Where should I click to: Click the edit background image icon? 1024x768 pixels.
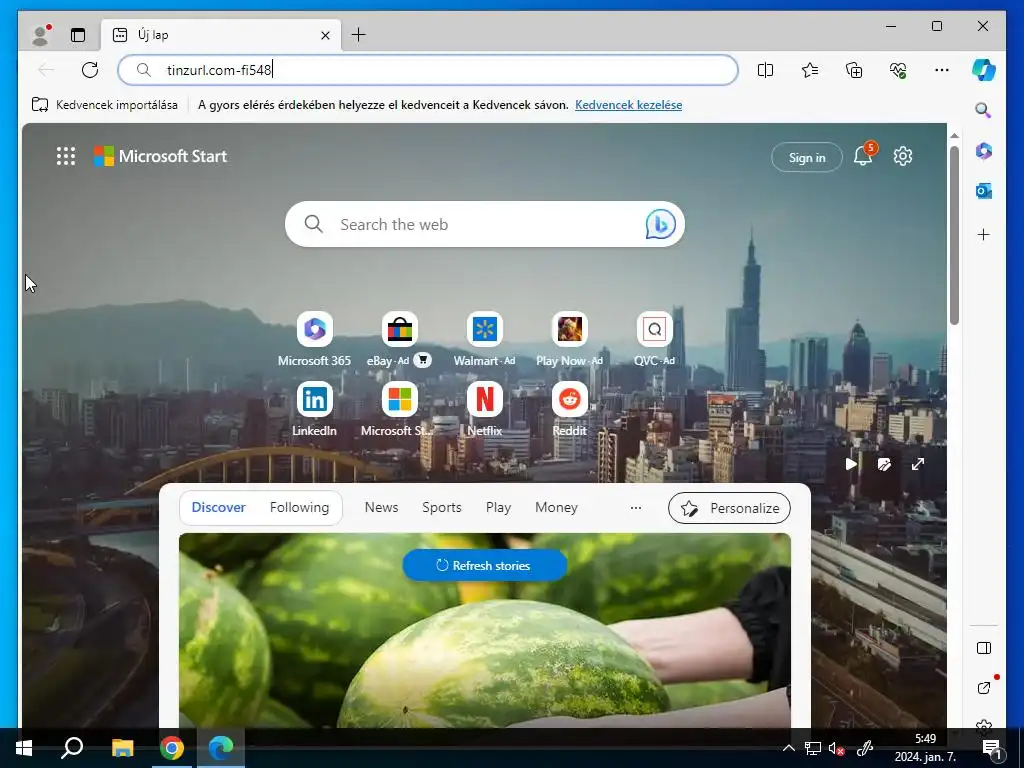pos(884,464)
